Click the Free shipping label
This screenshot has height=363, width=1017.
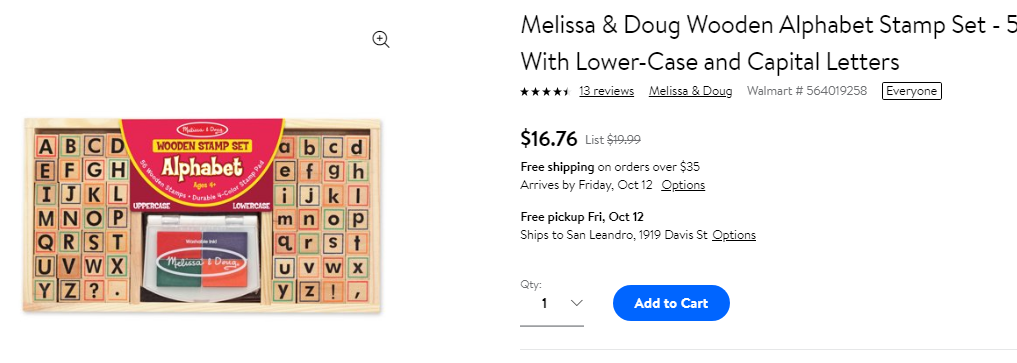557,167
